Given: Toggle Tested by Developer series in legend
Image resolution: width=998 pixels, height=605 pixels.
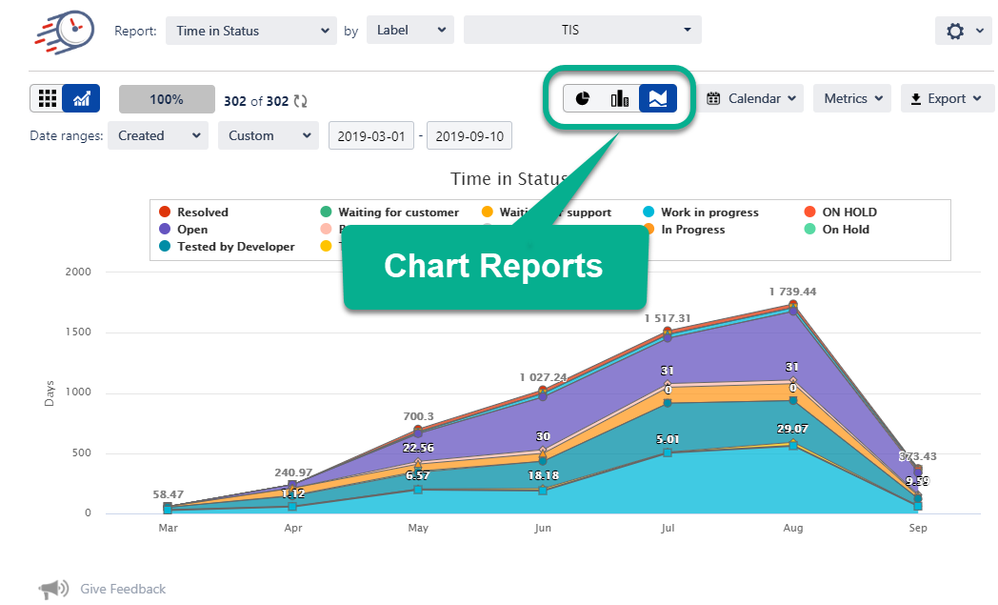Looking at the screenshot, I should tap(227, 246).
